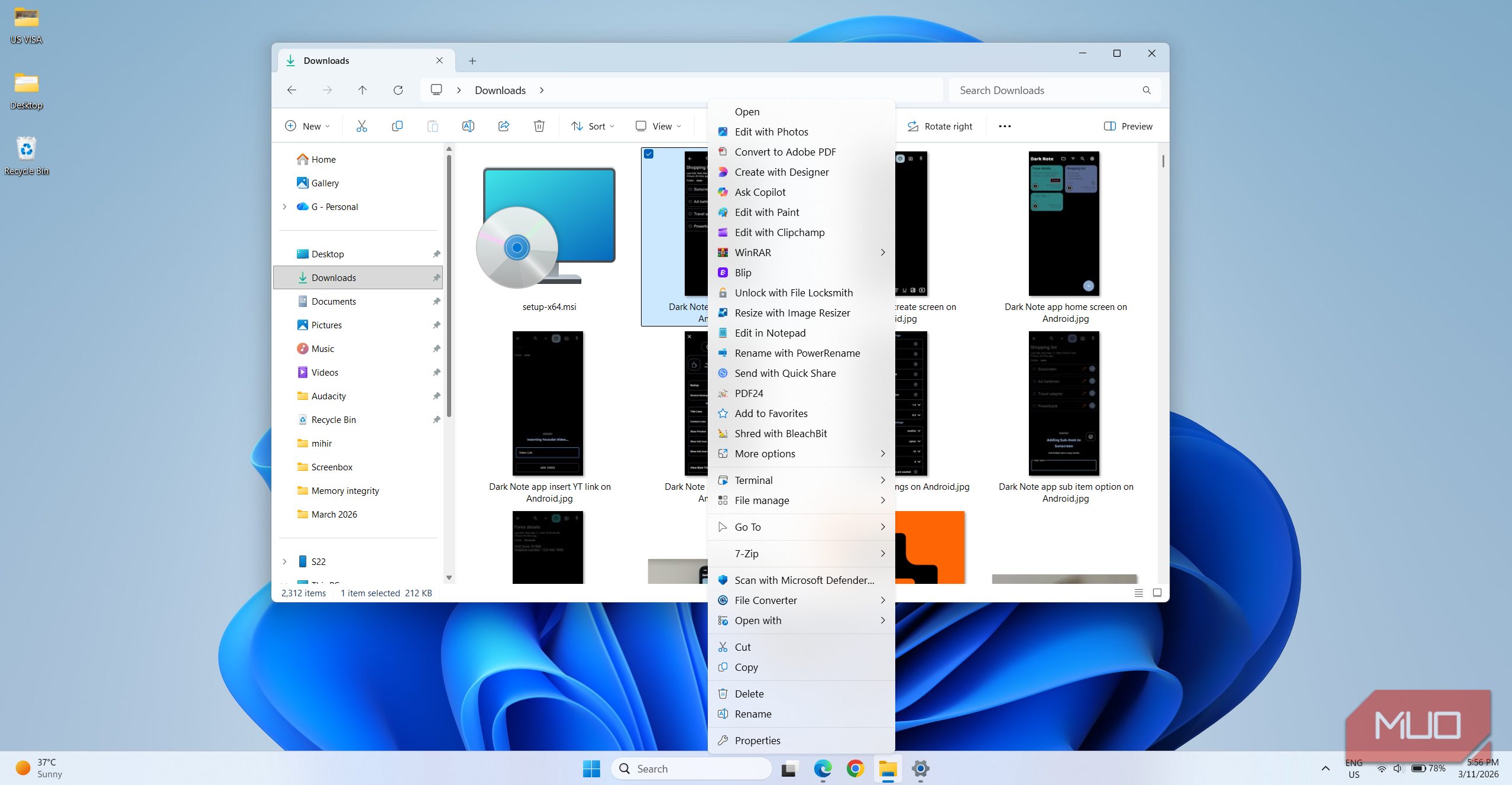Switch to details list view in status bar
The height and width of the screenshot is (785, 1512).
pos(1138,593)
